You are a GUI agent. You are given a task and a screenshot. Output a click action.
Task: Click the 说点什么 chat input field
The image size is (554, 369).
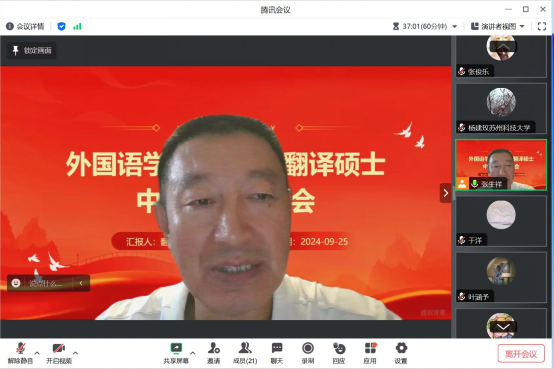(45, 283)
